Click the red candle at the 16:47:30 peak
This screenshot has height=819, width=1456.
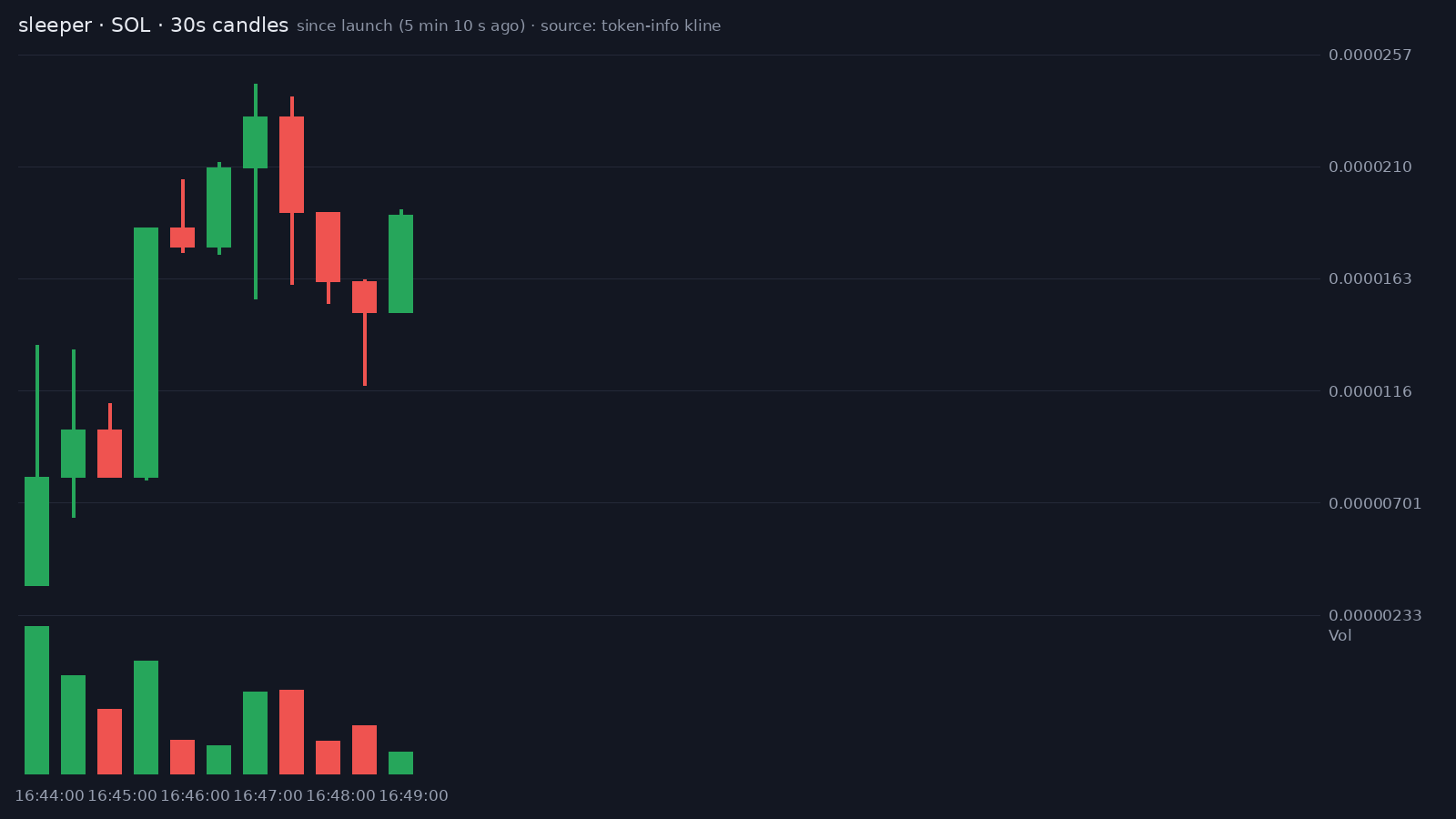291,165
